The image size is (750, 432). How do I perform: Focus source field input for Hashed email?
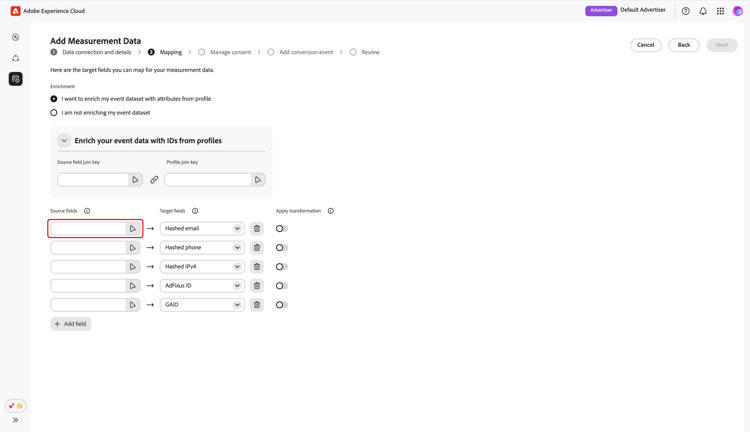point(88,229)
